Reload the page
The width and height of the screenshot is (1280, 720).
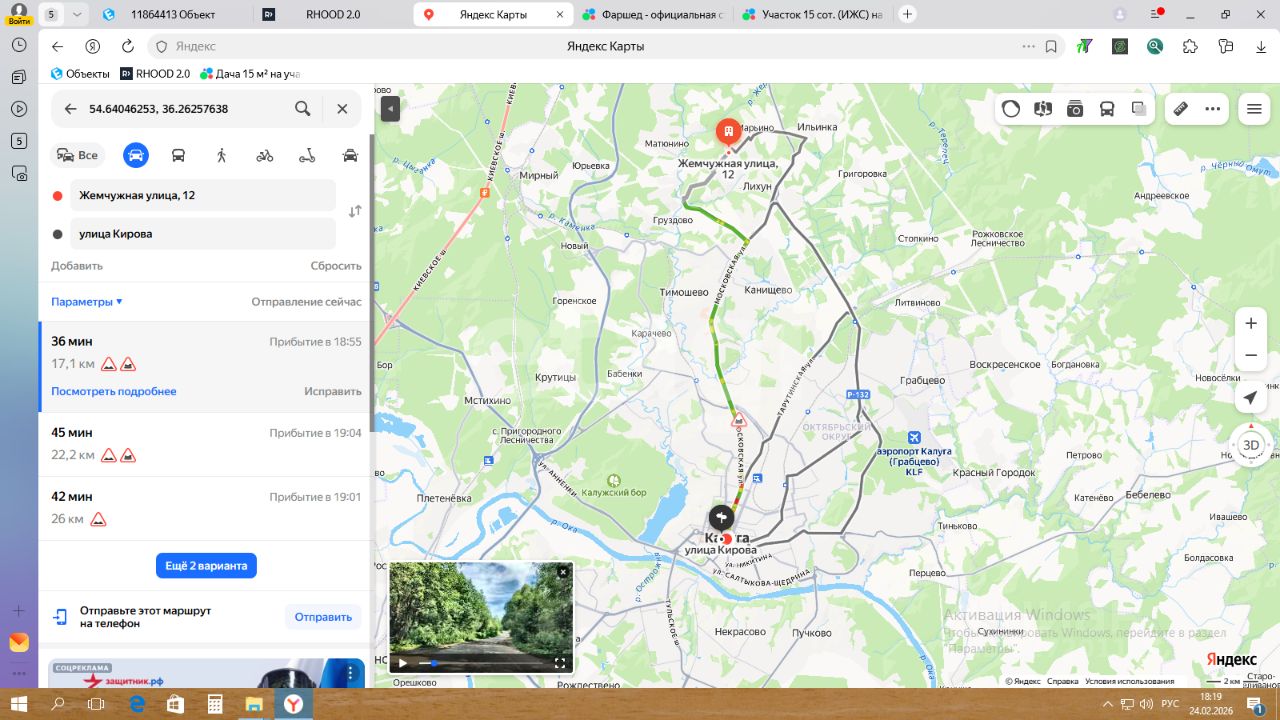(x=127, y=46)
